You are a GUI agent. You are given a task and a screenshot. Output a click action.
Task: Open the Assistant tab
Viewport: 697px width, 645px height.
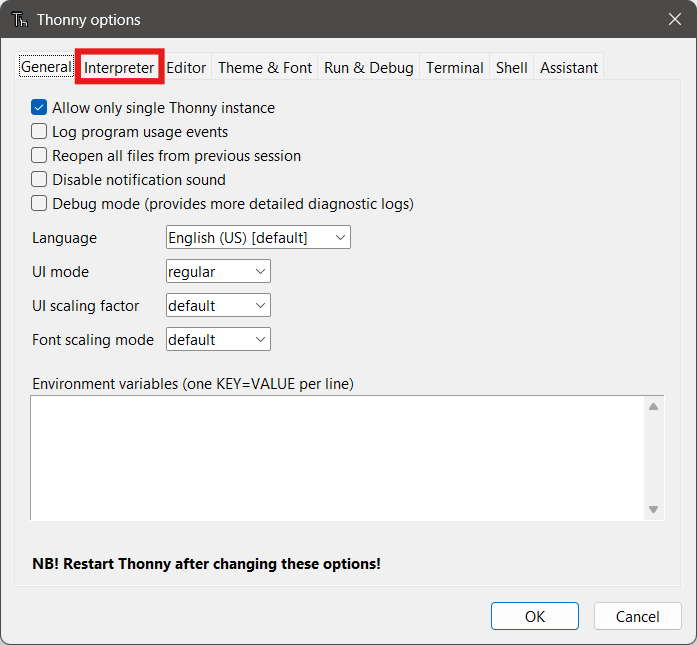(x=568, y=68)
